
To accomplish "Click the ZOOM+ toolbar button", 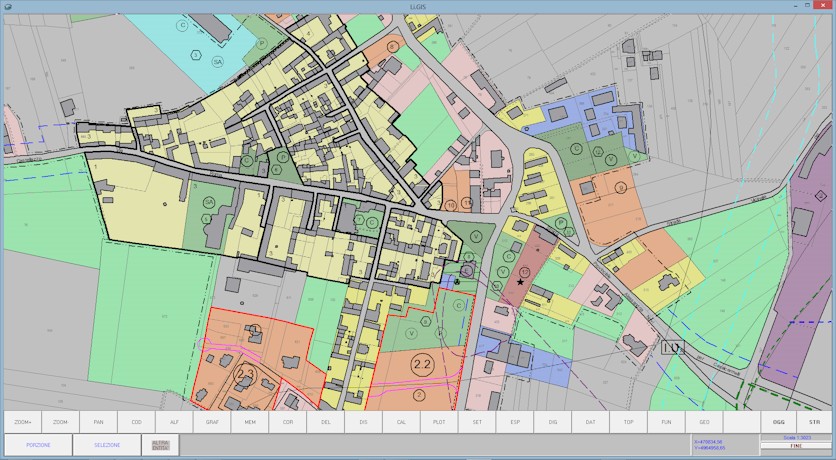I will click(23, 422).
